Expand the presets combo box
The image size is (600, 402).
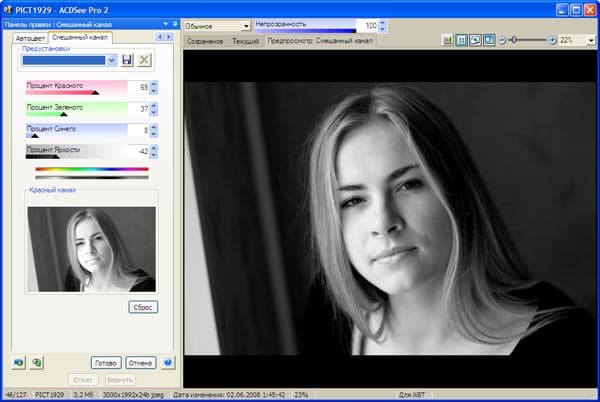pyautogui.click(x=111, y=60)
